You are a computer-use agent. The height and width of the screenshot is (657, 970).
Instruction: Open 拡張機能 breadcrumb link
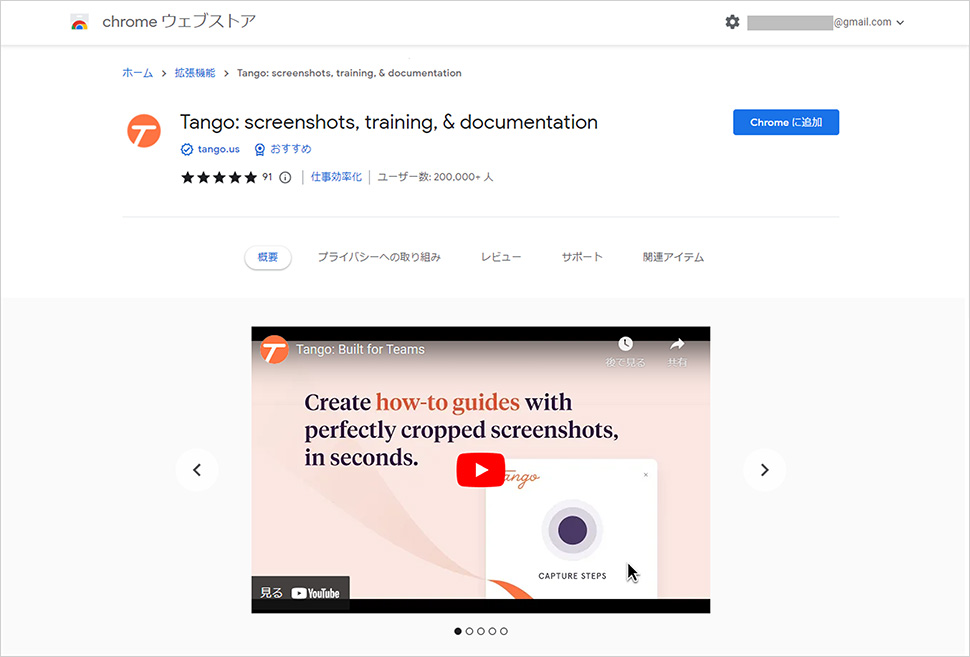(195, 73)
